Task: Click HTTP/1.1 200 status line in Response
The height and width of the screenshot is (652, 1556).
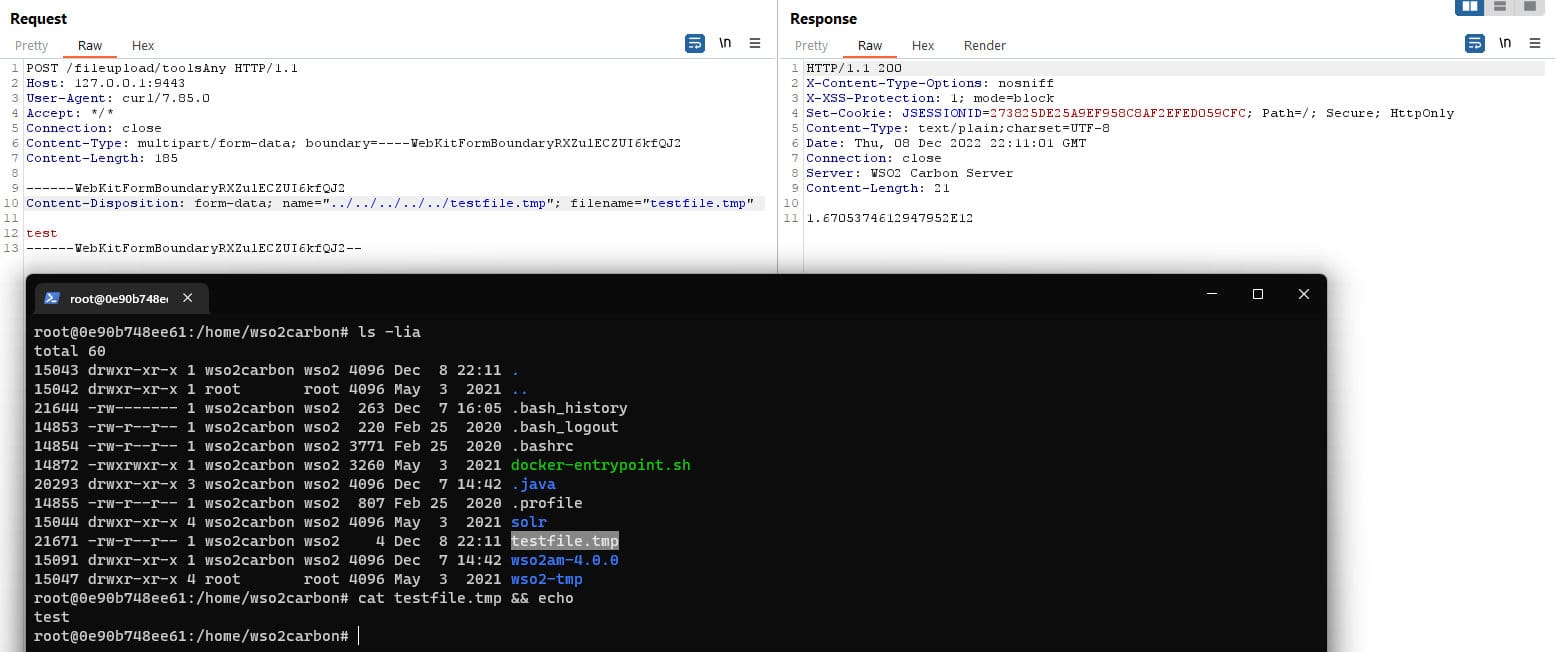Action: (x=854, y=68)
